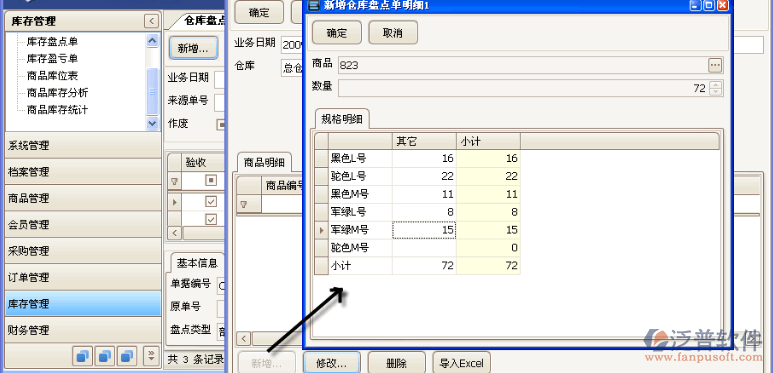
Task: Open the 采购管理 sidebar section
Action: point(83,251)
